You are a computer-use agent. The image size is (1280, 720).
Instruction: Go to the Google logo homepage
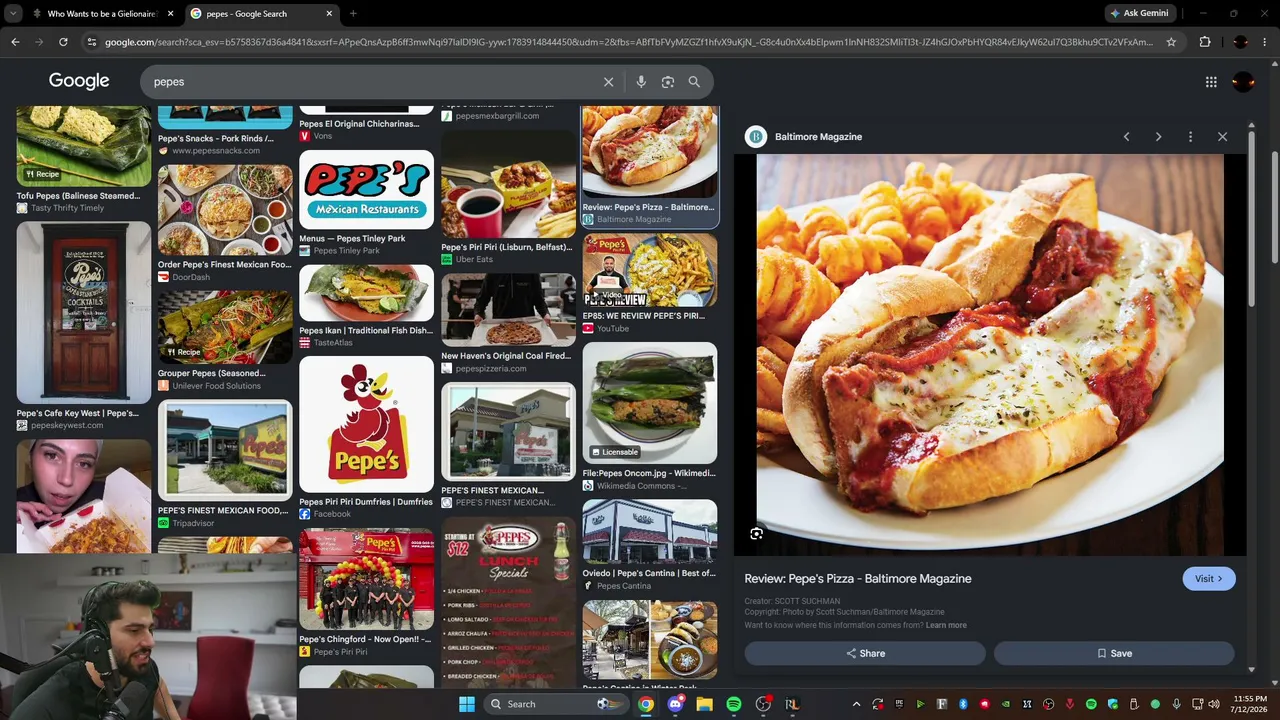[x=79, y=81]
